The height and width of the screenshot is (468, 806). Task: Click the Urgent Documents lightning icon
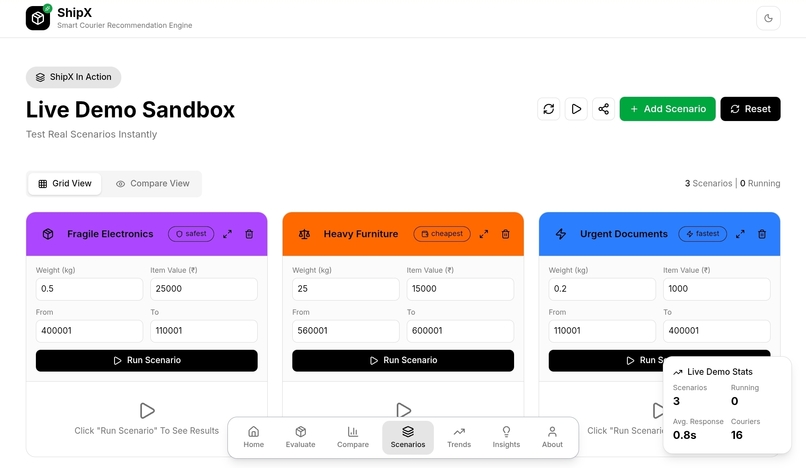point(561,234)
